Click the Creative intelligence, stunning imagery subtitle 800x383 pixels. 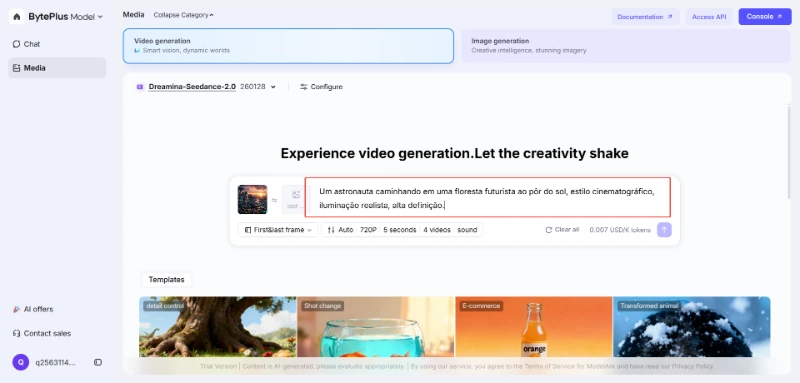pos(529,50)
